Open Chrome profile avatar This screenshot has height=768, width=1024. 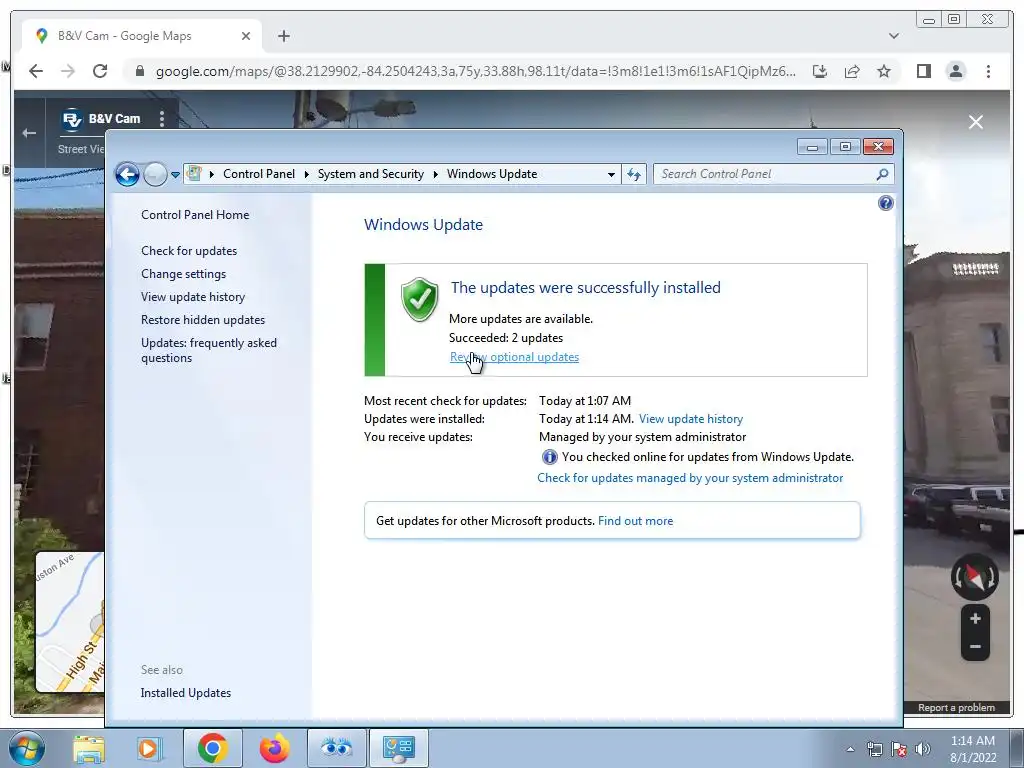(x=955, y=71)
